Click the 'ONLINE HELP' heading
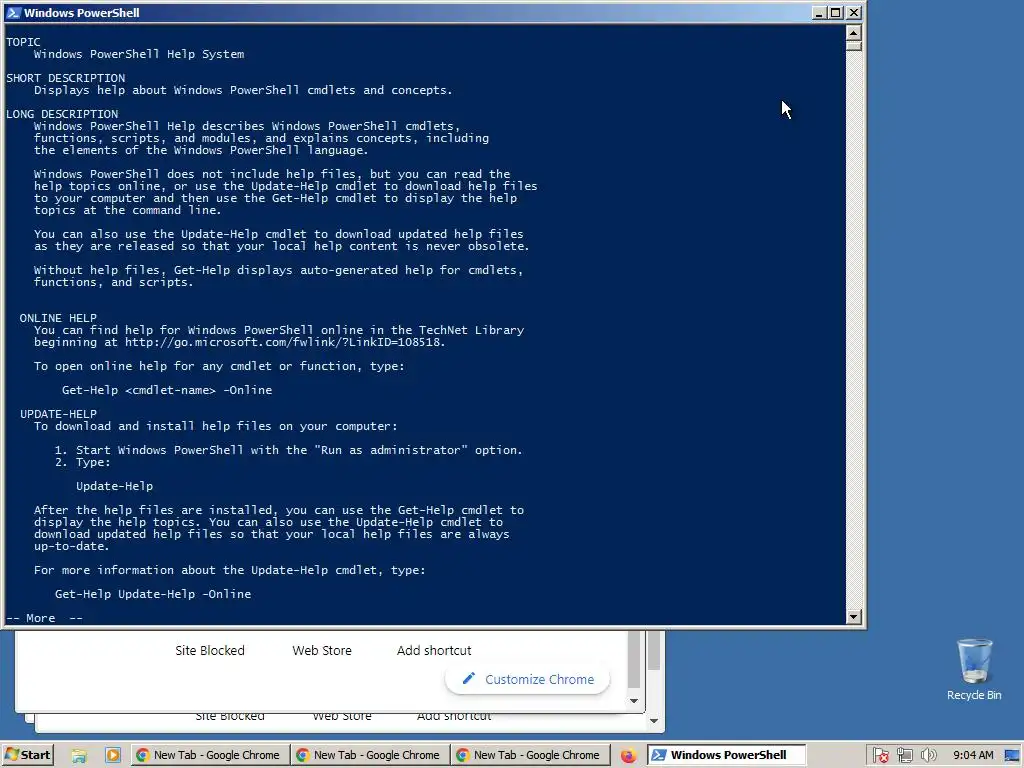Image resolution: width=1024 pixels, height=768 pixels. (58, 318)
